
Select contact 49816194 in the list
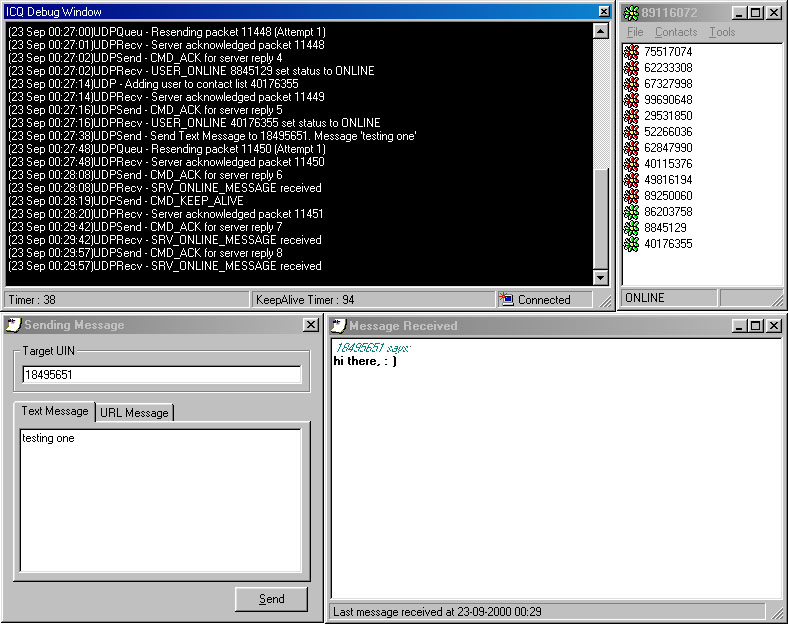[667, 180]
